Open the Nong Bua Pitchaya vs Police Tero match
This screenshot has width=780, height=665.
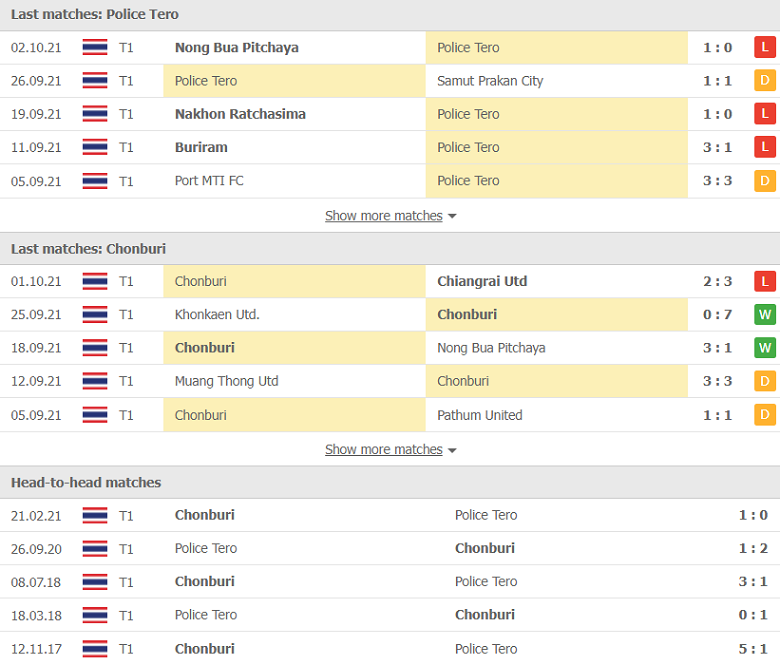point(390,48)
